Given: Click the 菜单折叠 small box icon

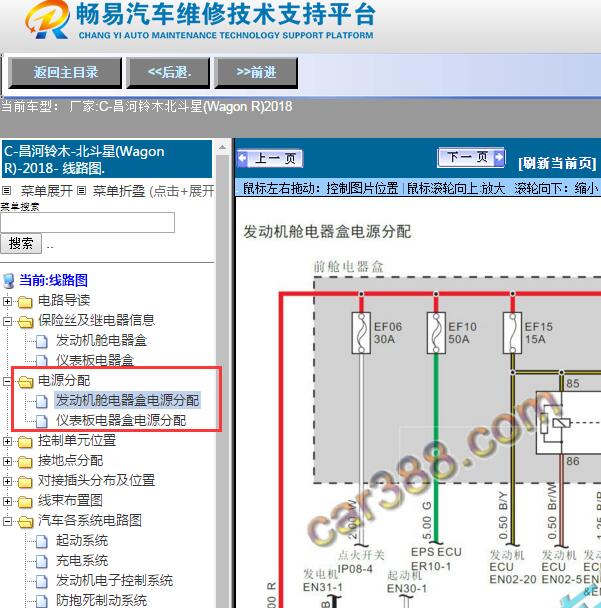Looking at the screenshot, I should [81, 190].
